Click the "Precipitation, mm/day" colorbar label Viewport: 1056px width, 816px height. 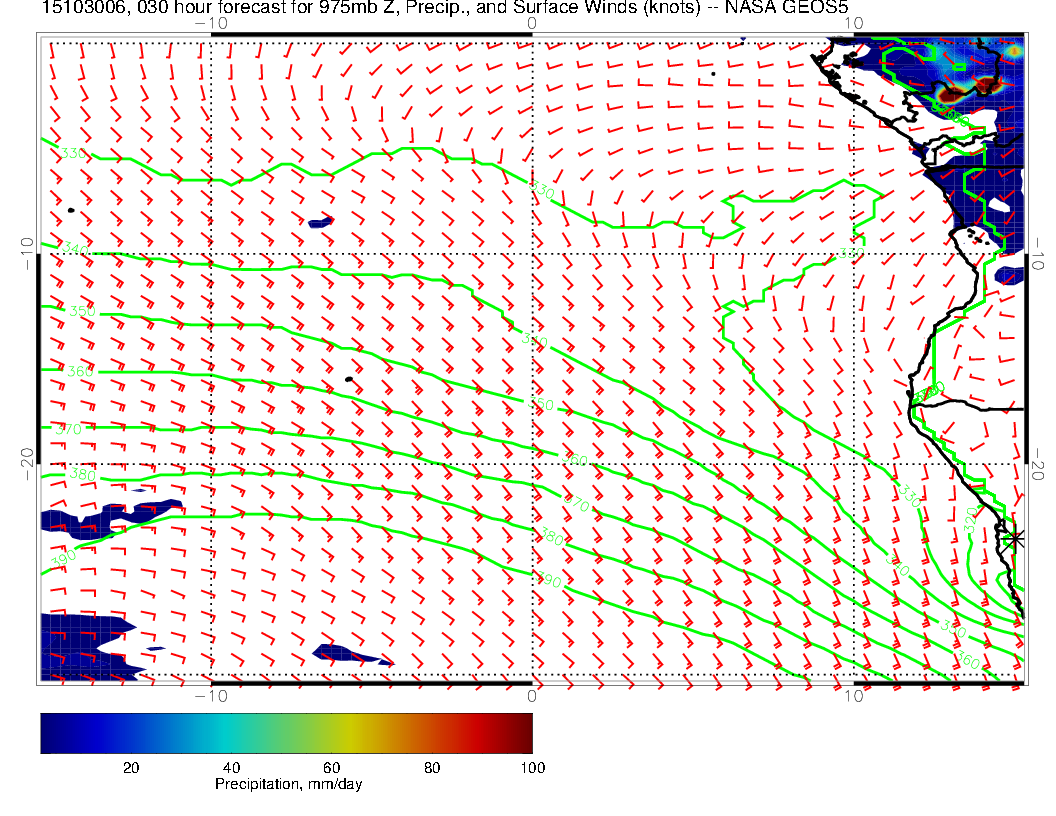tap(288, 785)
